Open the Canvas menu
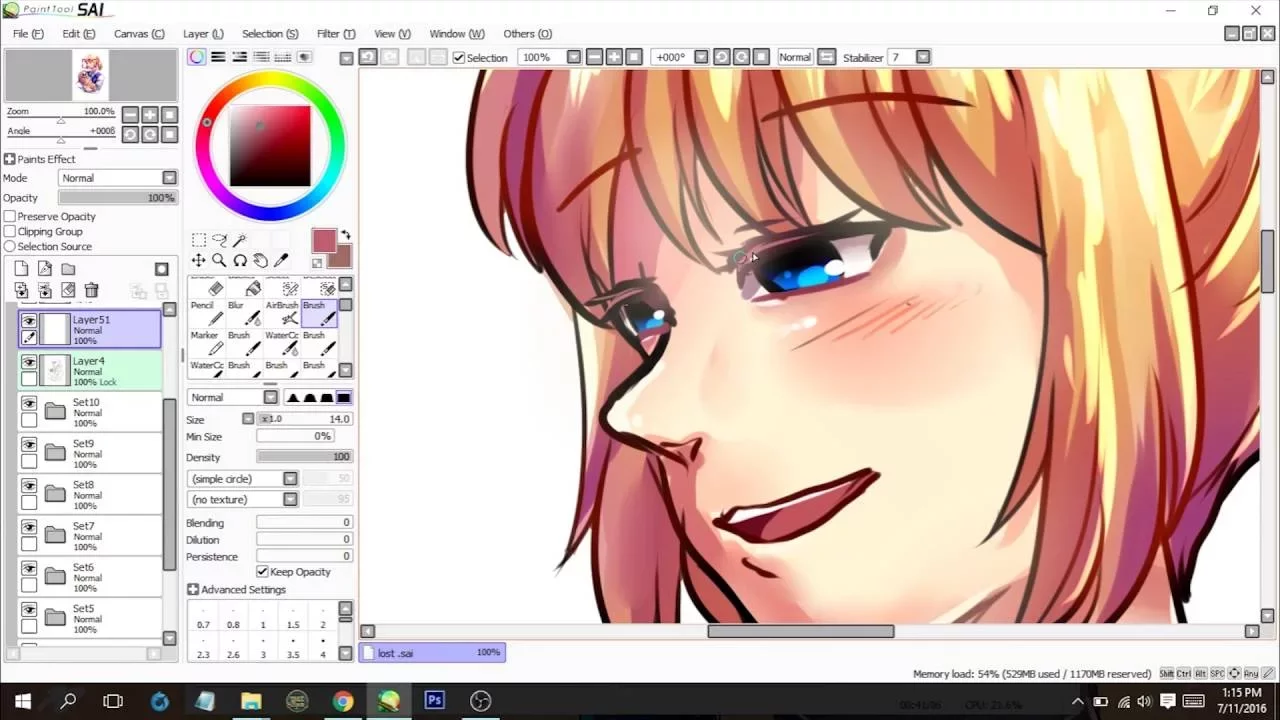Image resolution: width=1280 pixels, height=720 pixels. (x=139, y=34)
